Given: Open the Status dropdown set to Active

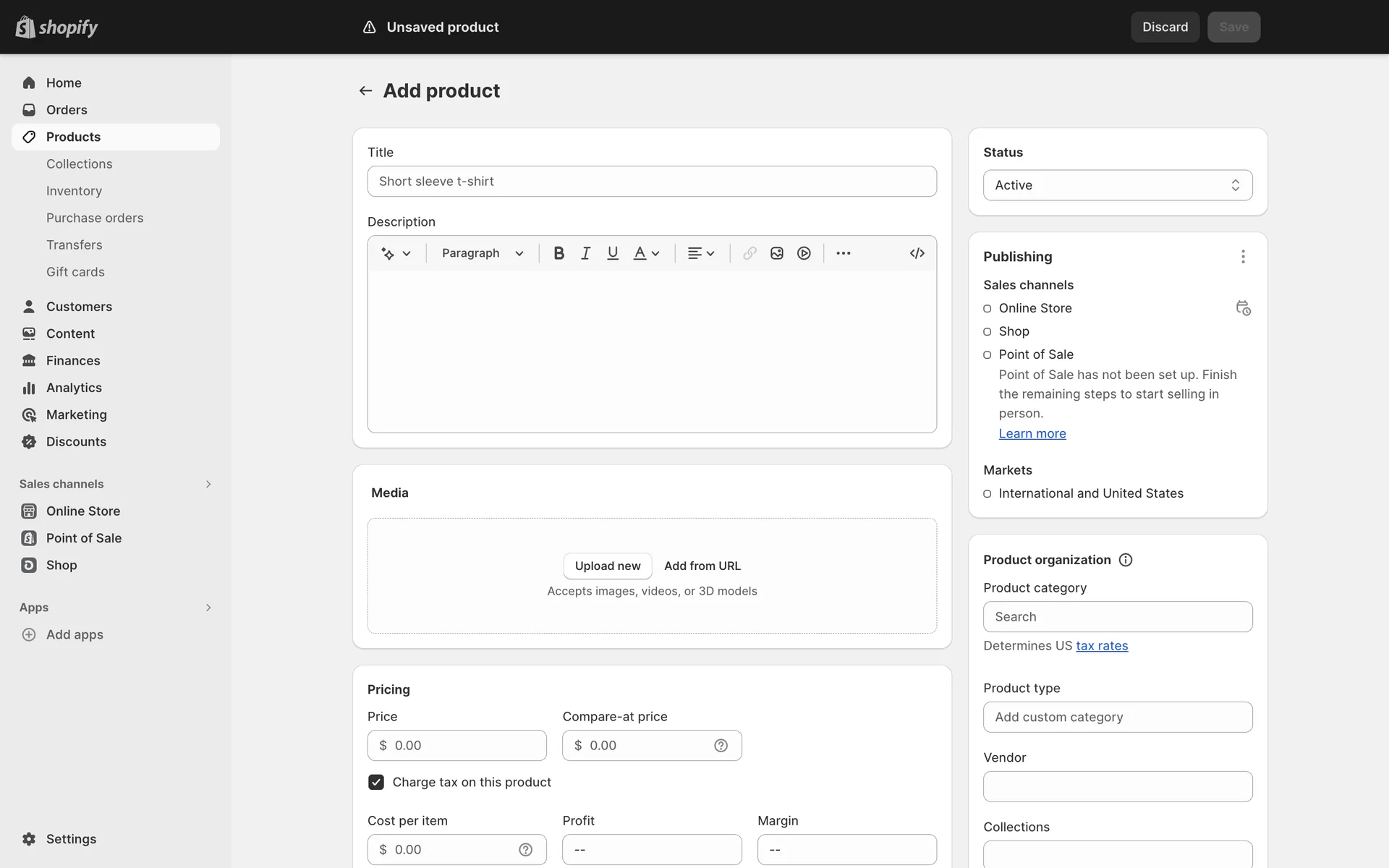Looking at the screenshot, I should tap(1117, 185).
